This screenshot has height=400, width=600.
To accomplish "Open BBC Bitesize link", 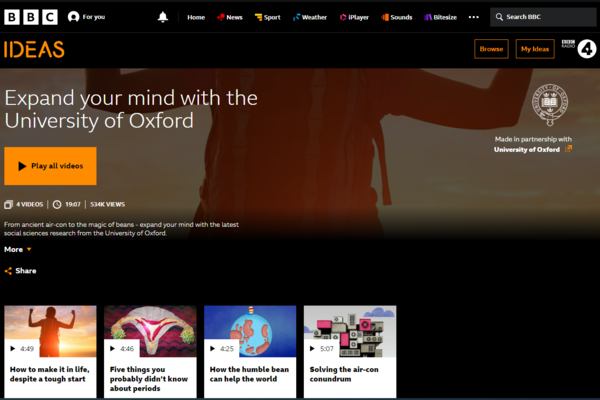I will coord(440,17).
